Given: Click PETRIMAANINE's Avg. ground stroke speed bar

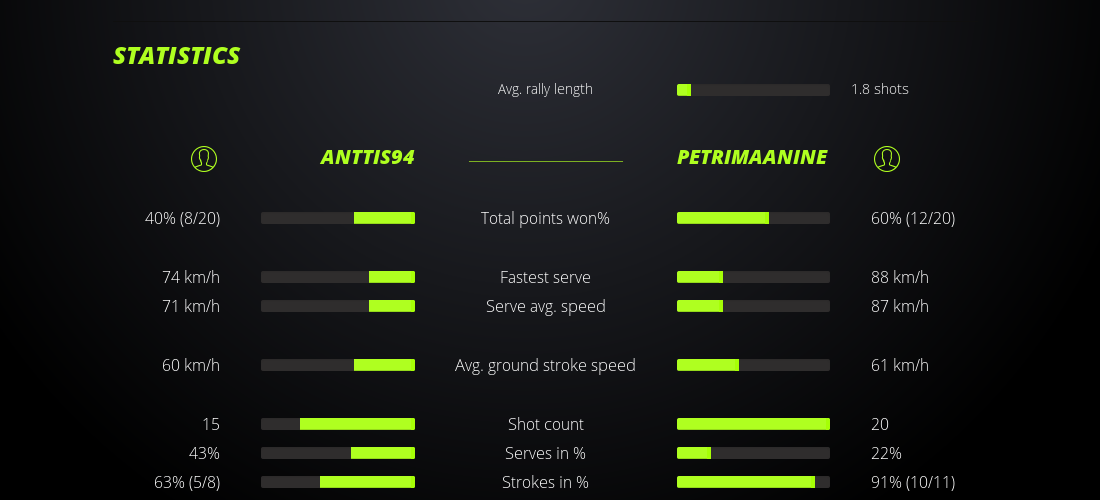Looking at the screenshot, I should click(753, 365).
